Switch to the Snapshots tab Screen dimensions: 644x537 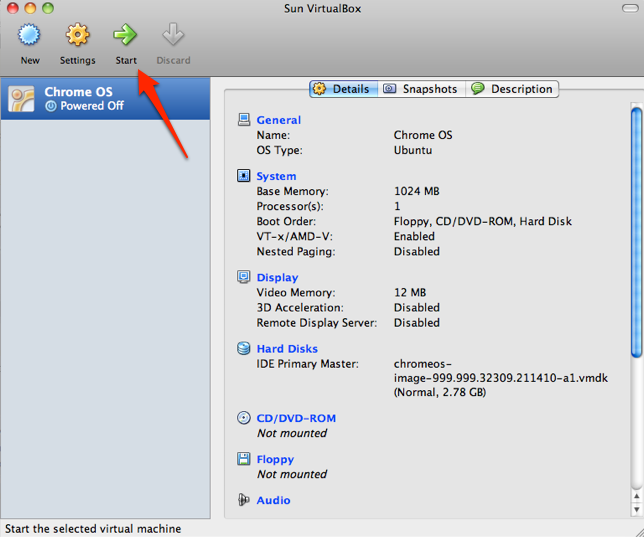(421, 89)
